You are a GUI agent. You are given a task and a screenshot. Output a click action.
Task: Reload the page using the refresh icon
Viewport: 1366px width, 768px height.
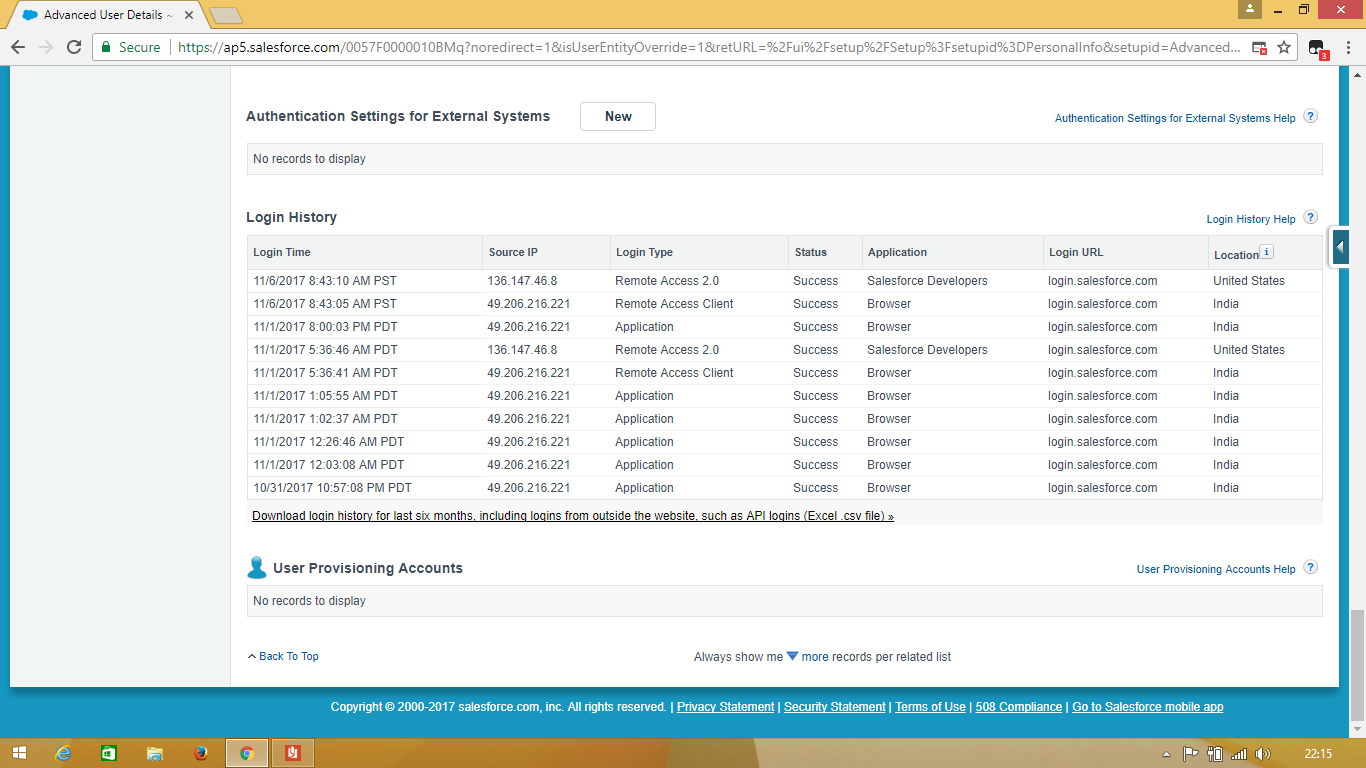[x=74, y=47]
